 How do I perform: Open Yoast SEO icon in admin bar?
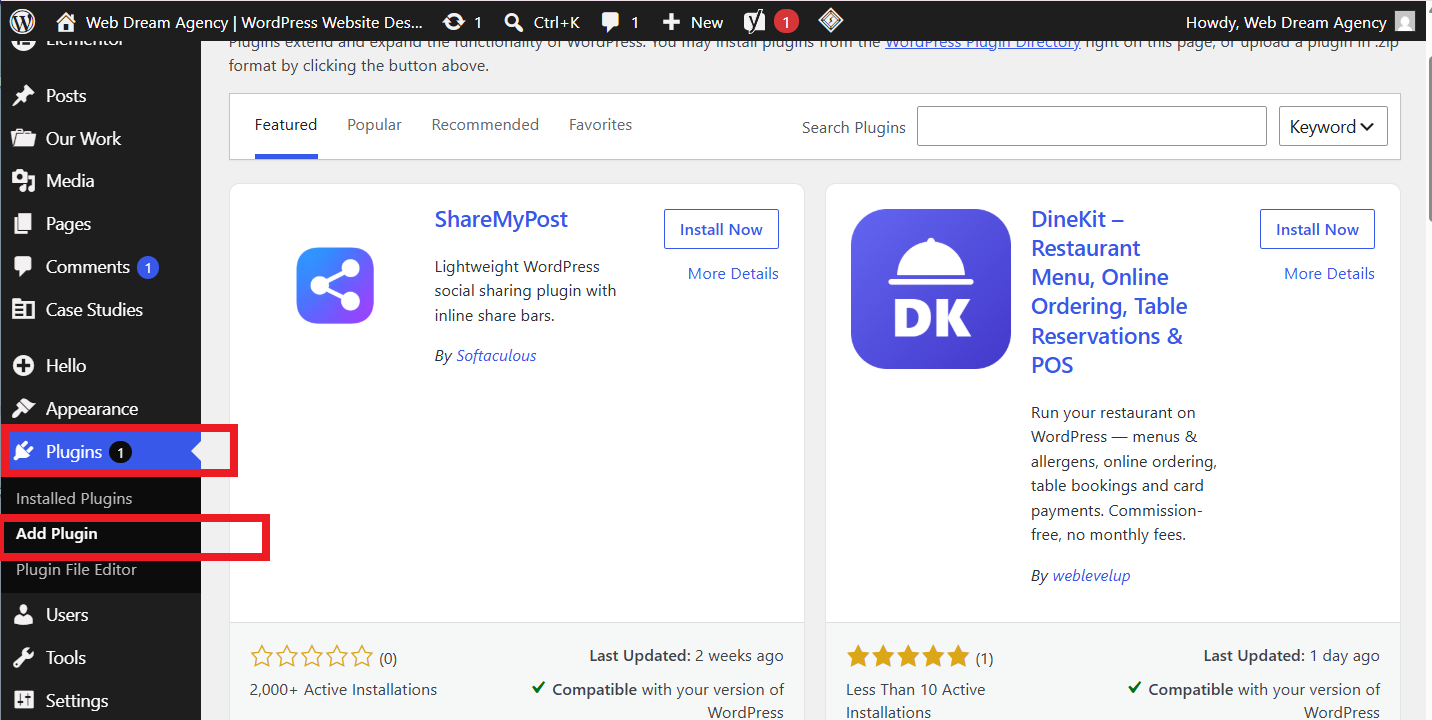click(x=756, y=21)
